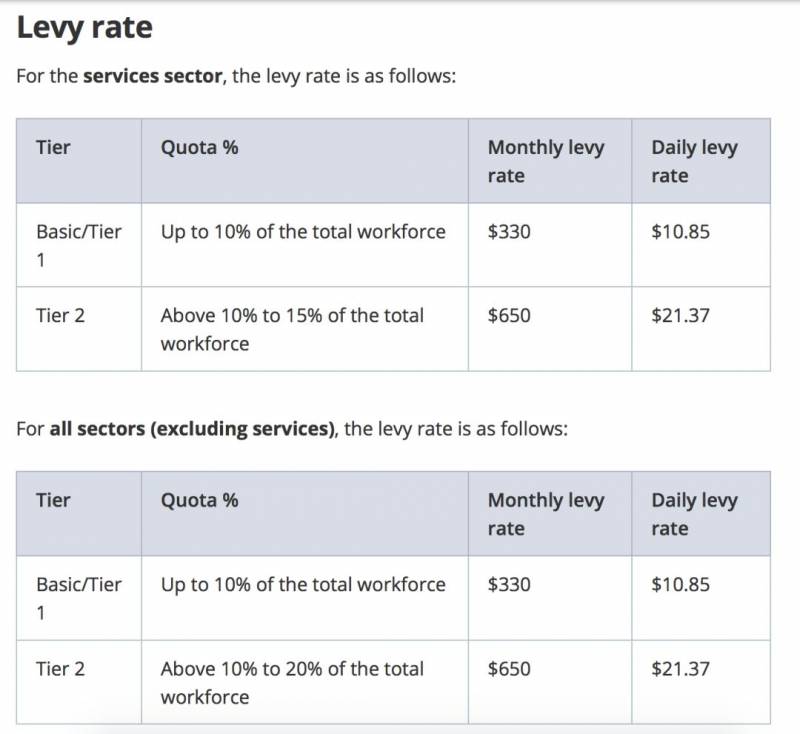800x734 pixels.
Task: Click the "Levy rate" page heading
Action: point(85,27)
